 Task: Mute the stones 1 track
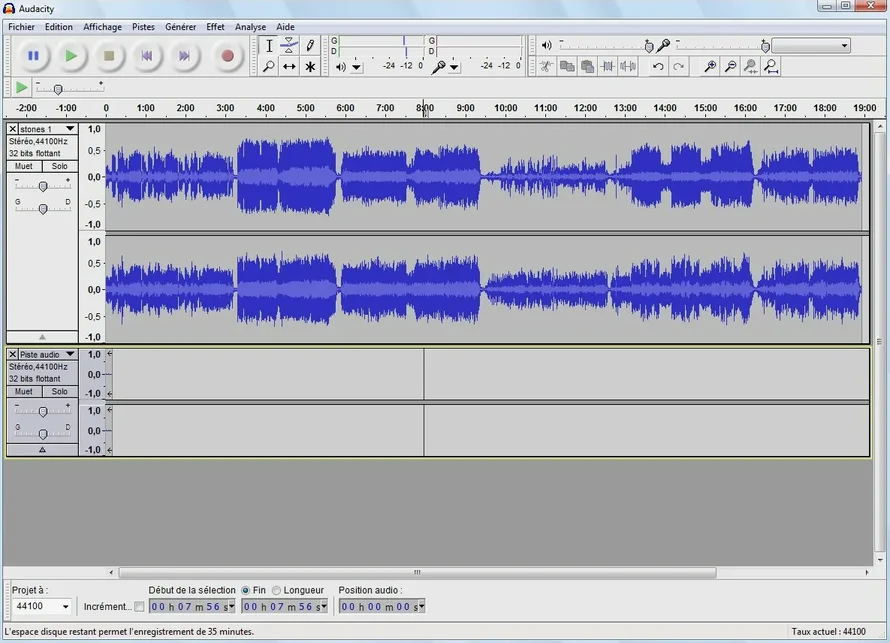pos(24,166)
